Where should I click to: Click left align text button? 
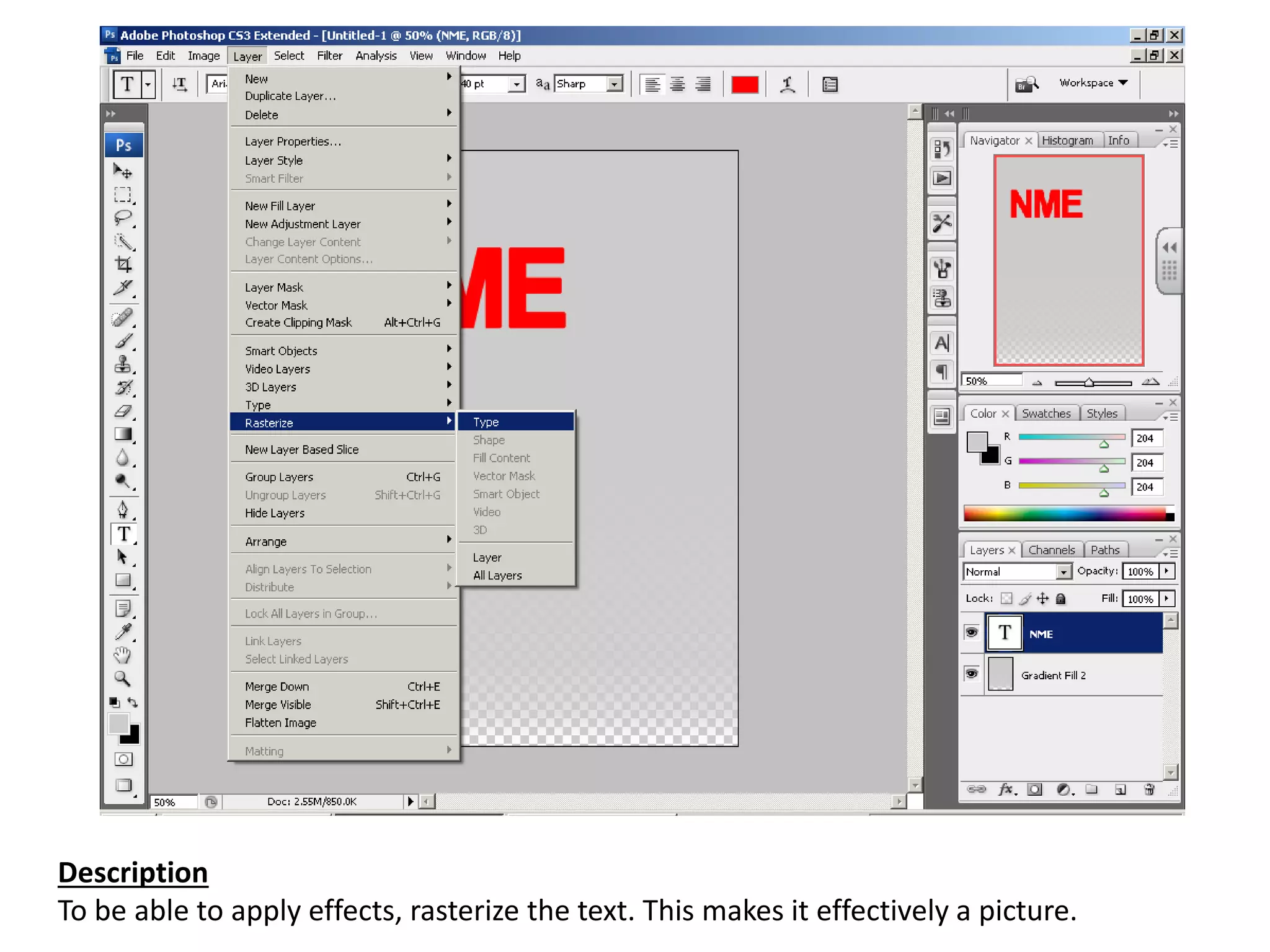(652, 84)
